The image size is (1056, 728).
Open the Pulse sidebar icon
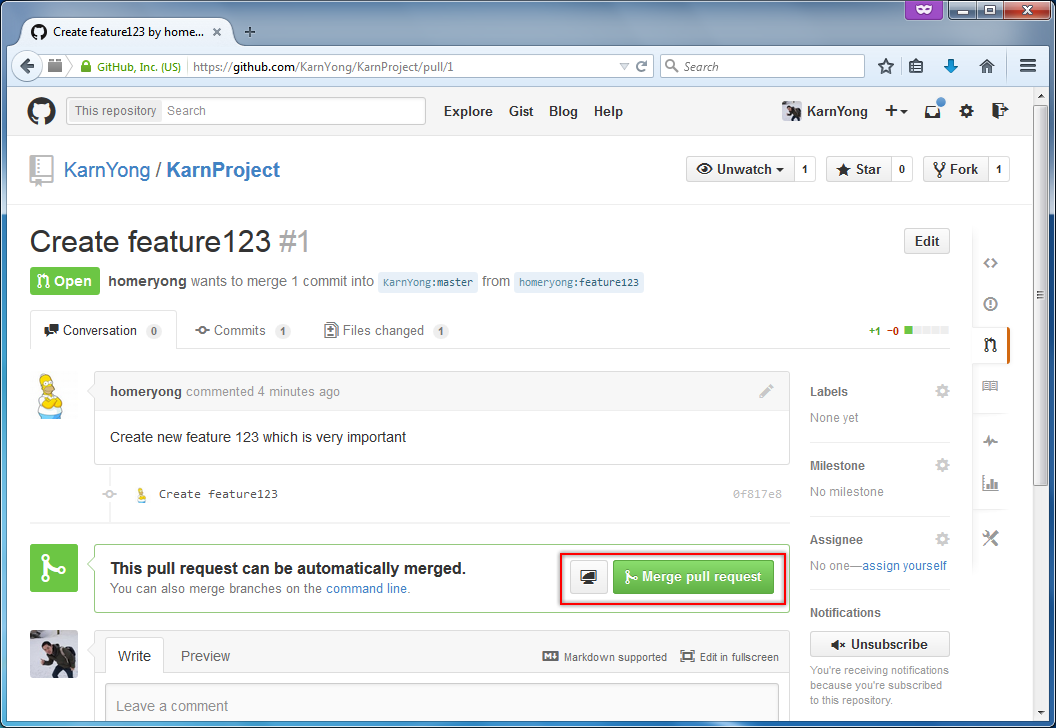point(990,441)
